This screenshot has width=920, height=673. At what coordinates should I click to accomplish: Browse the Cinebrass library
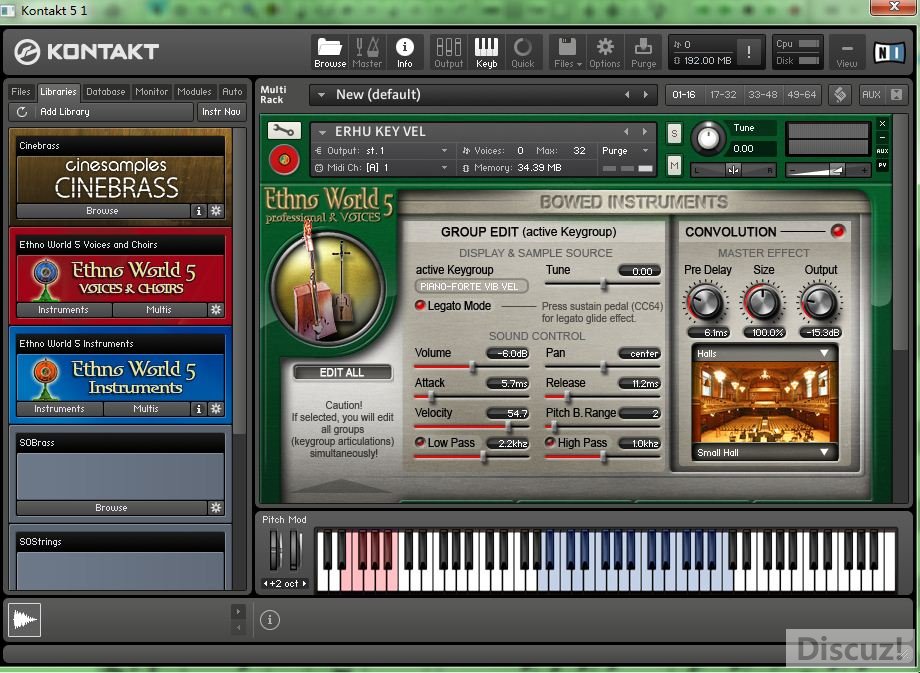pyautogui.click(x=103, y=211)
